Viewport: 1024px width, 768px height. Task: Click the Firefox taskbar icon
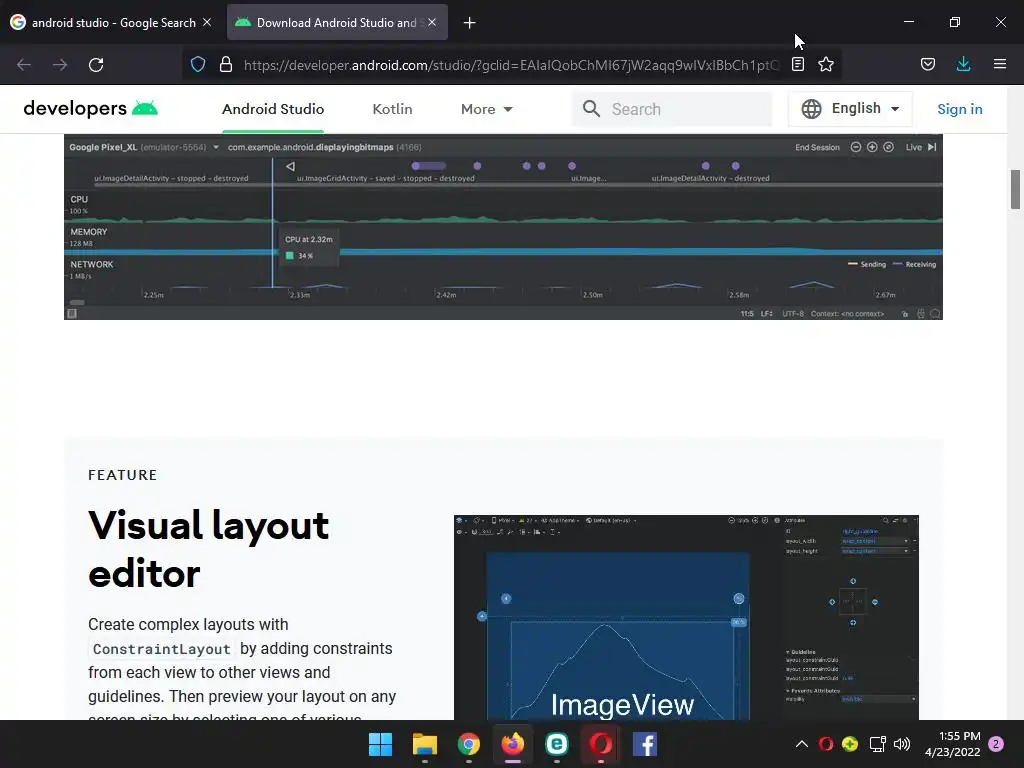(x=513, y=744)
